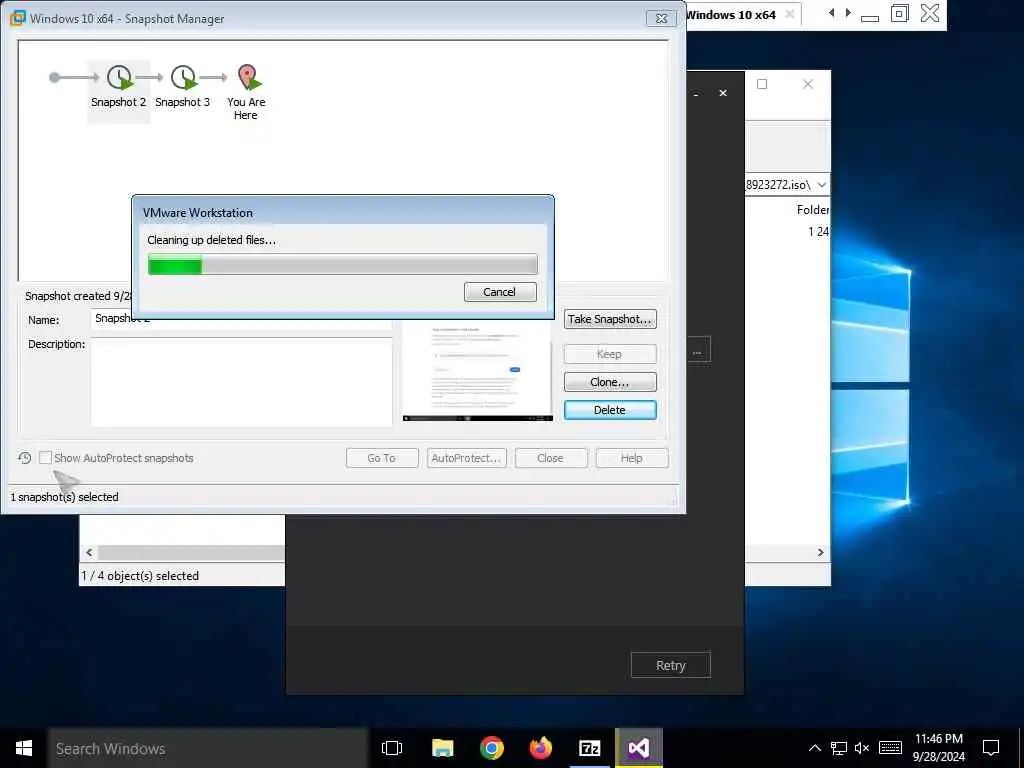Open File Explorer from the taskbar
1024x768 pixels.
[x=442, y=748]
